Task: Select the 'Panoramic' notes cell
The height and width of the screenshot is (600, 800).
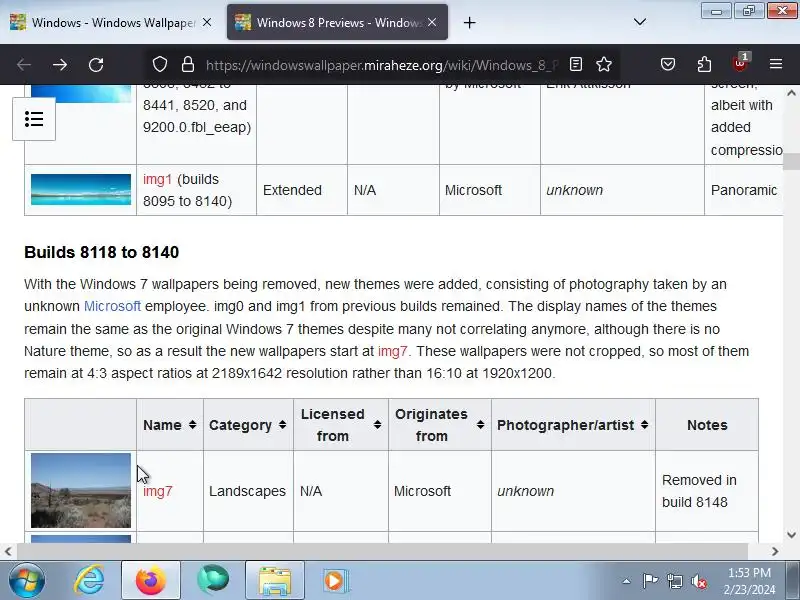Action: pyautogui.click(x=744, y=190)
